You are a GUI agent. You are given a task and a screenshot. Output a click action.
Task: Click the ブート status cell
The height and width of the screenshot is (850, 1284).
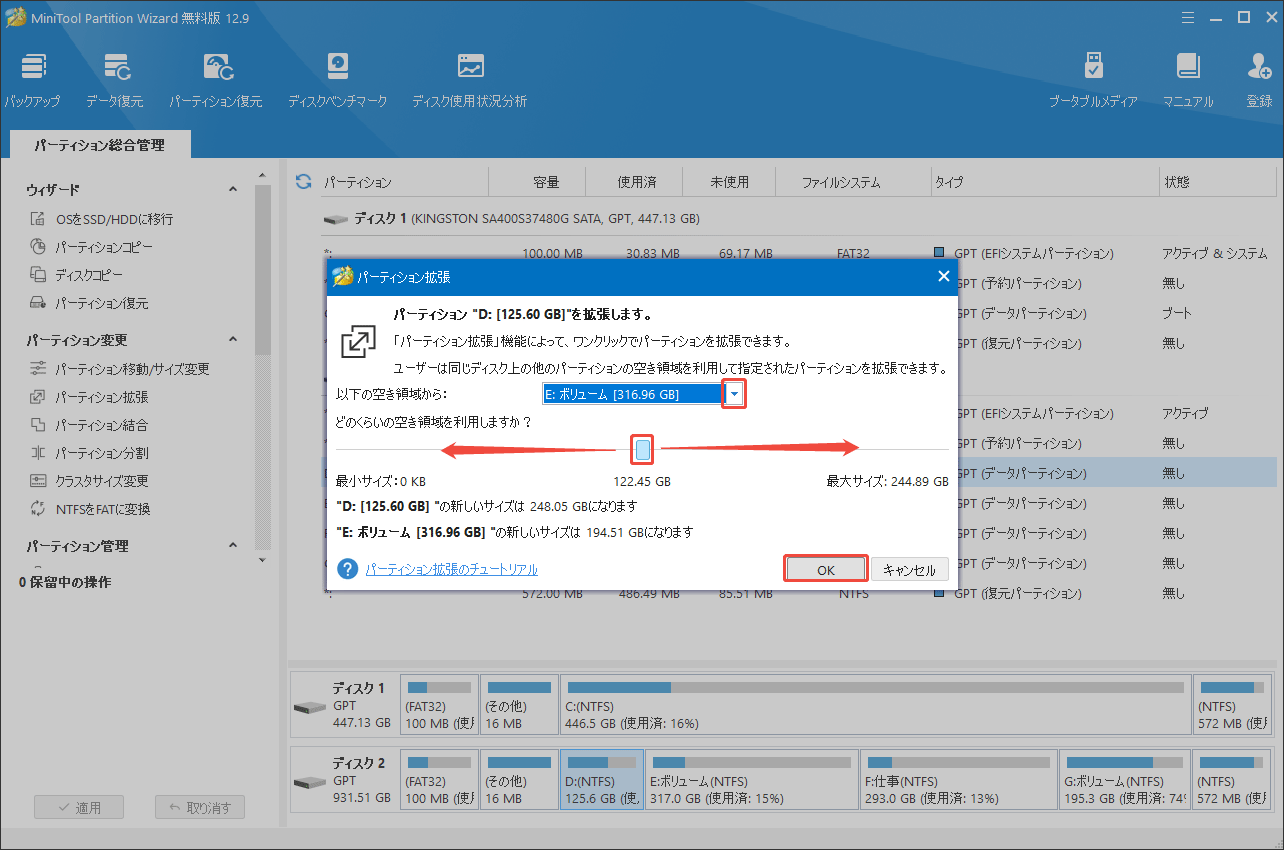pyautogui.click(x=1176, y=313)
